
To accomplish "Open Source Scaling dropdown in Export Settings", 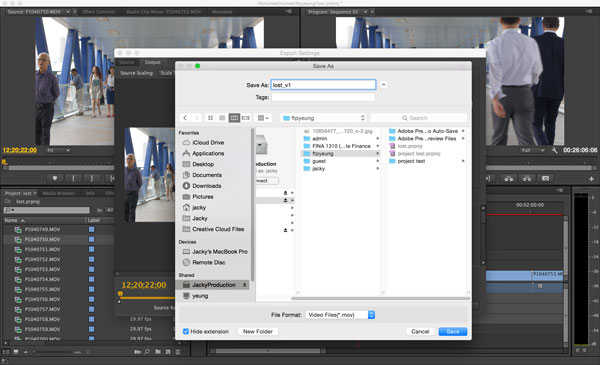I will [166, 73].
